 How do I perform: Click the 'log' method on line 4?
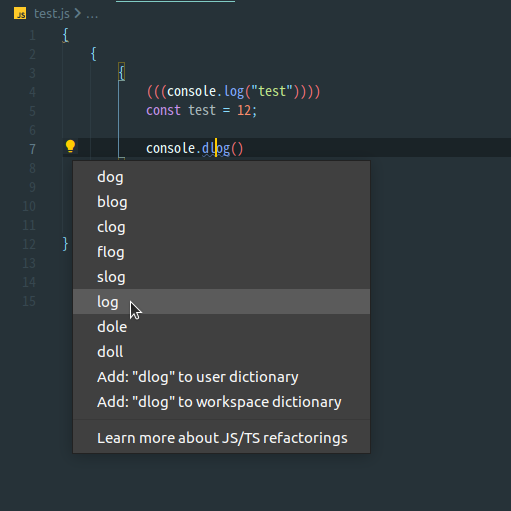tap(234, 91)
